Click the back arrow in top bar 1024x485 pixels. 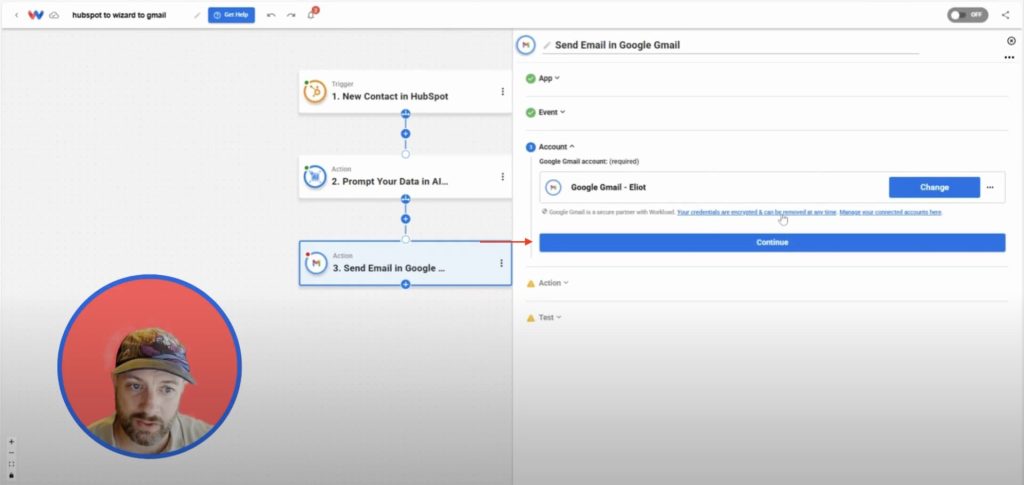16,15
